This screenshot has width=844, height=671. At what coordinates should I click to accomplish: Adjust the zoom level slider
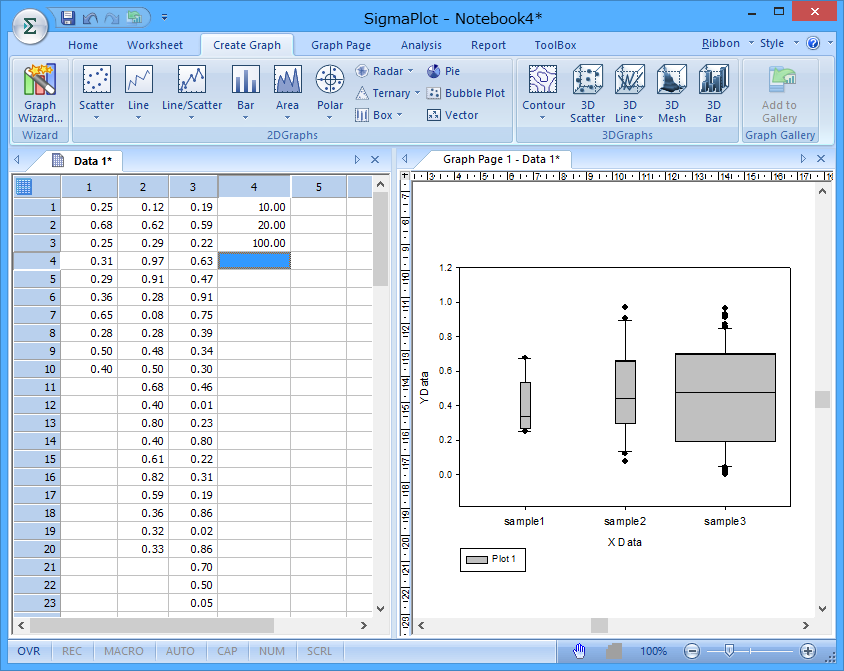[x=729, y=651]
